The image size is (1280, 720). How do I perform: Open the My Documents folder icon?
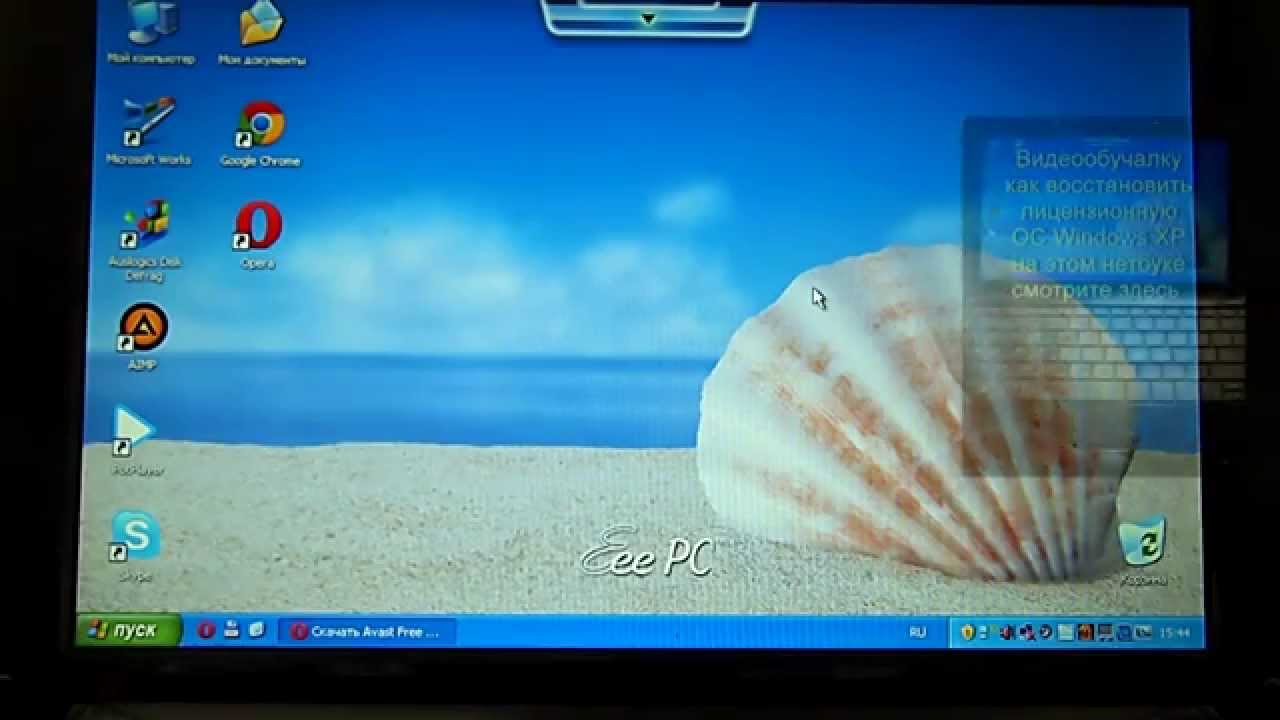coord(262,34)
